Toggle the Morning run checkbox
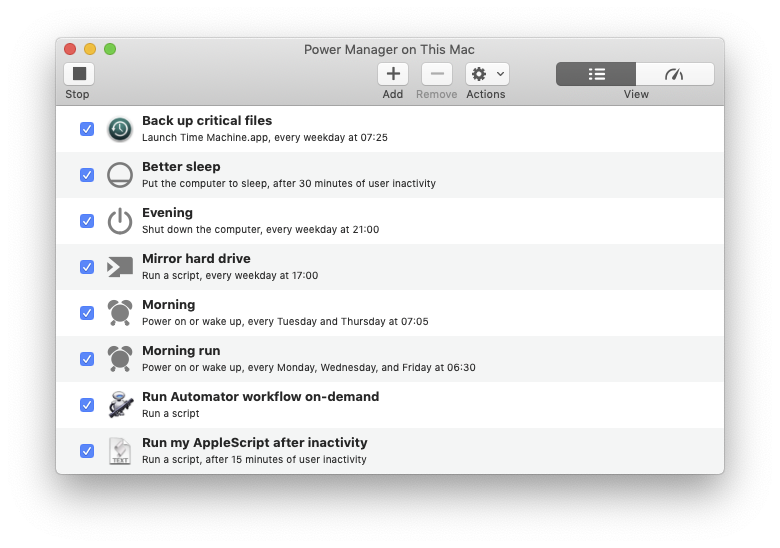The width and height of the screenshot is (780, 548). pos(87,359)
